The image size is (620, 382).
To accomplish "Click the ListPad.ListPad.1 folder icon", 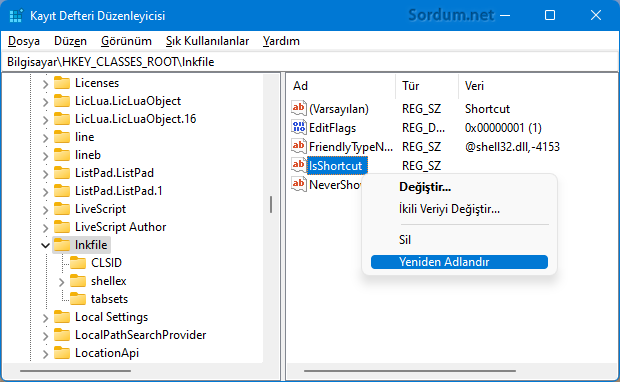I will [62, 191].
